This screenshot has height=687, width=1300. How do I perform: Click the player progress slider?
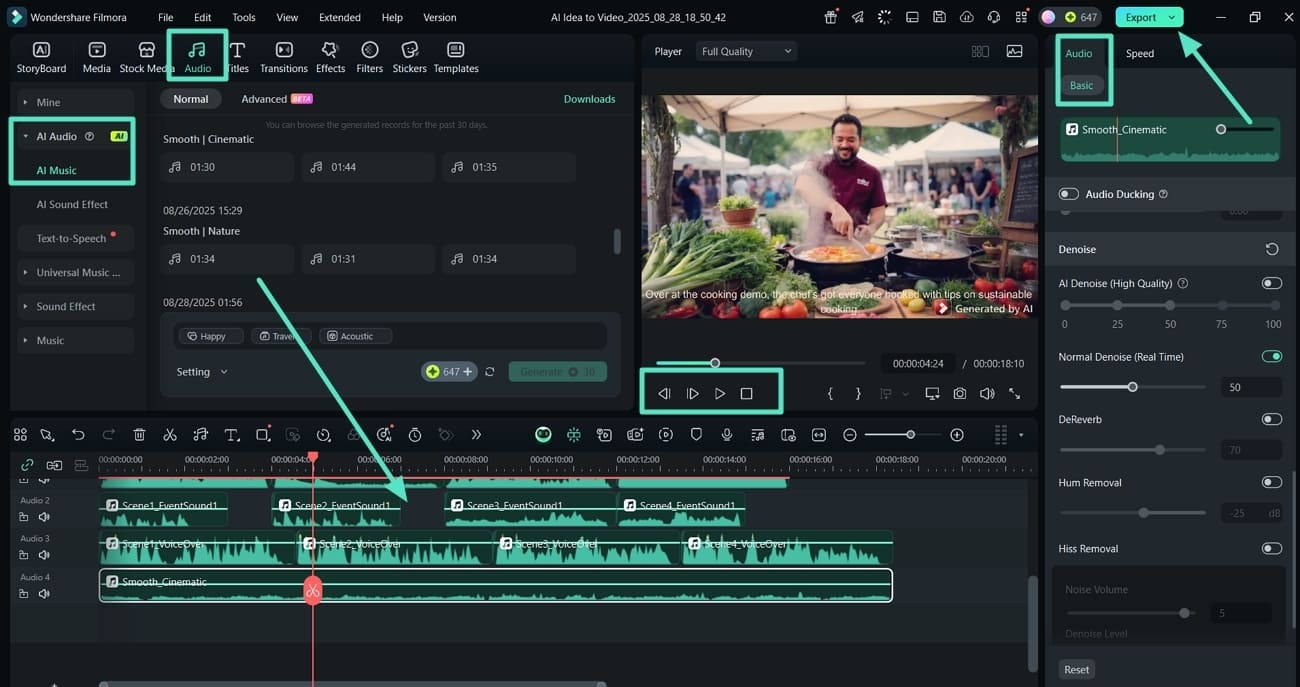point(760,363)
